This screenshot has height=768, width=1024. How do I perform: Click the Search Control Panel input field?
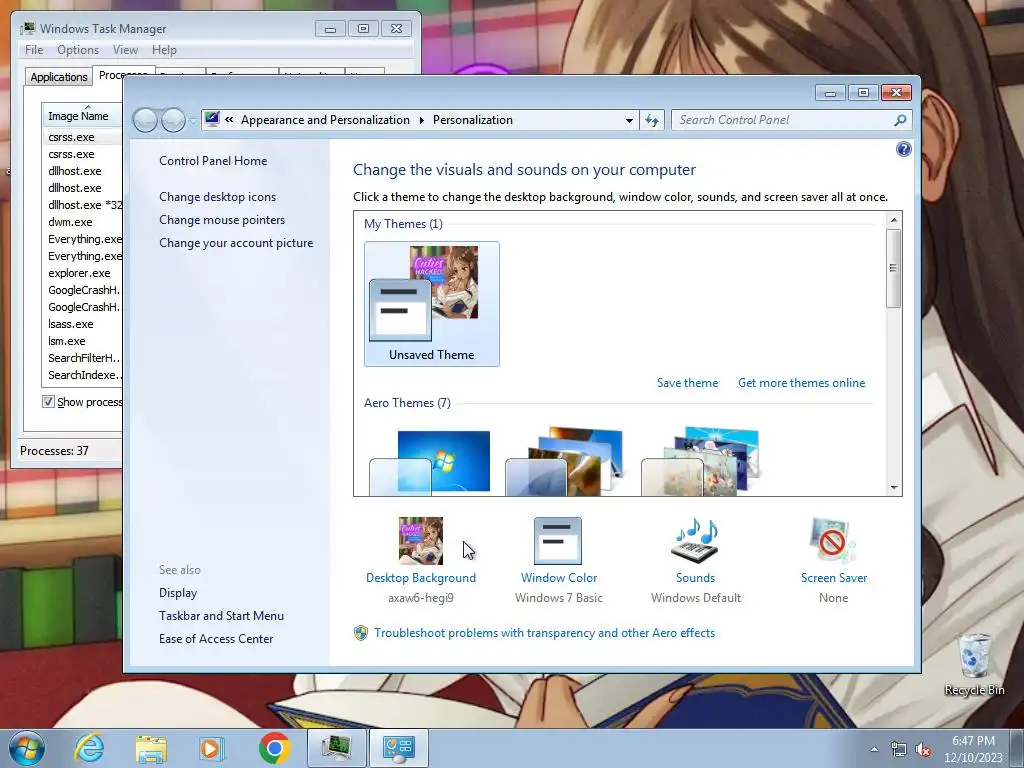tap(782, 120)
